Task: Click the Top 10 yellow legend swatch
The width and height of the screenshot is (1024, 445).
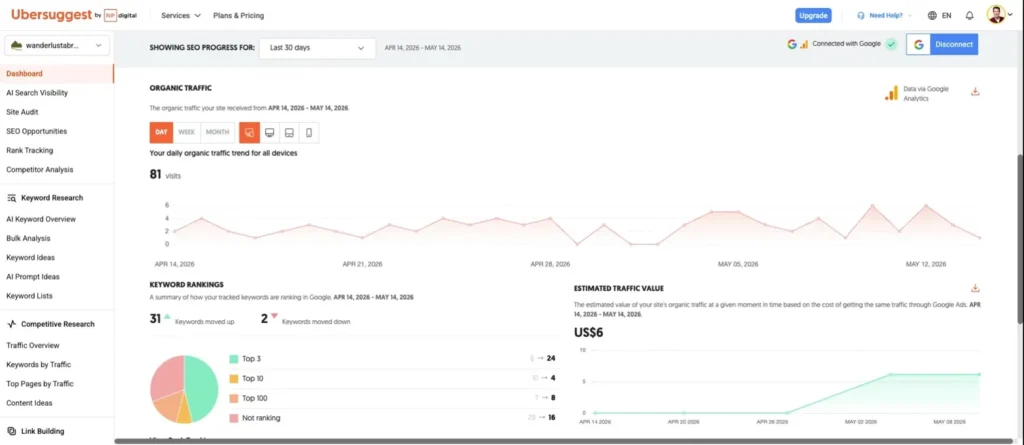Action: (234, 378)
